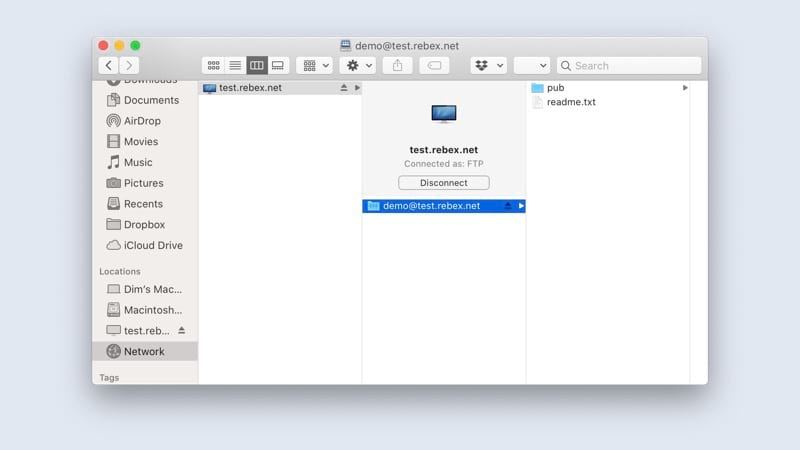
Task: Switch Finder to column view
Action: (257, 65)
